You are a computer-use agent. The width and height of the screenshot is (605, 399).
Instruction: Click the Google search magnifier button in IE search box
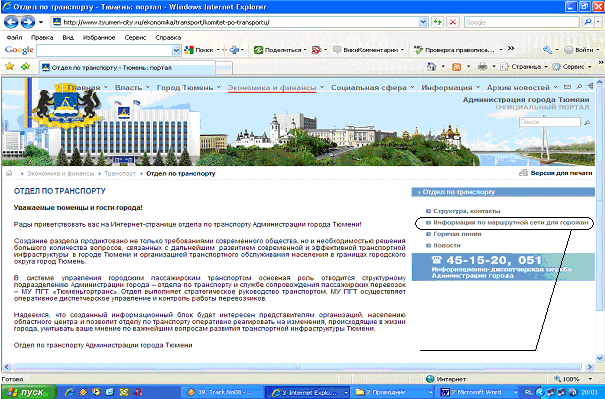588,22
